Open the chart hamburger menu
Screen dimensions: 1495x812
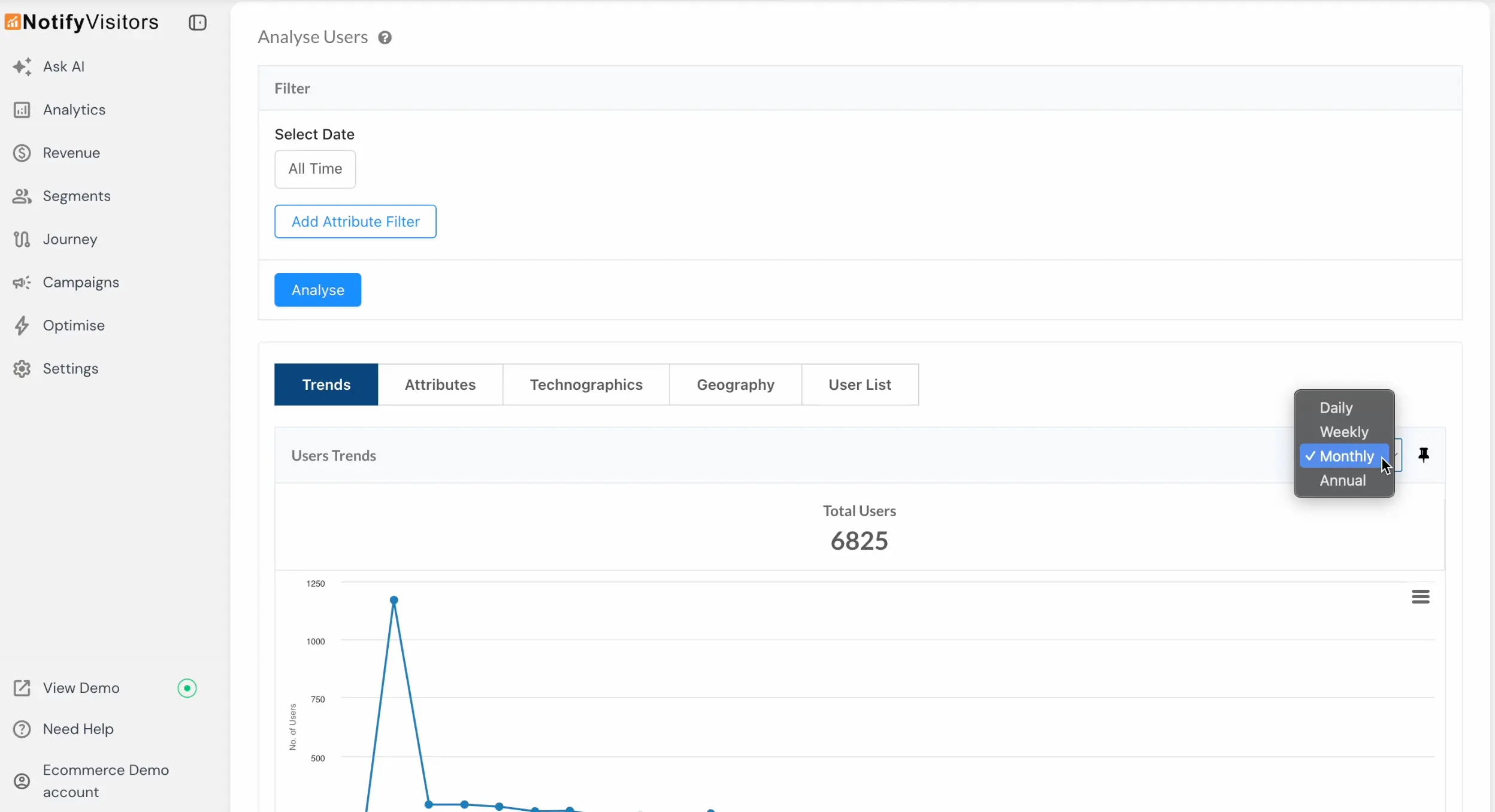[1420, 596]
